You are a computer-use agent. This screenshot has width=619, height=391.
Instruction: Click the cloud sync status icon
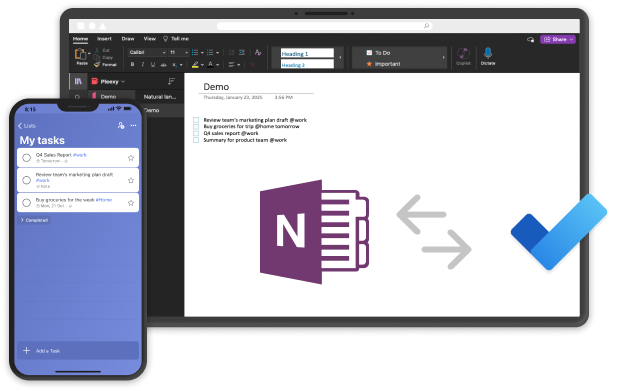point(530,39)
